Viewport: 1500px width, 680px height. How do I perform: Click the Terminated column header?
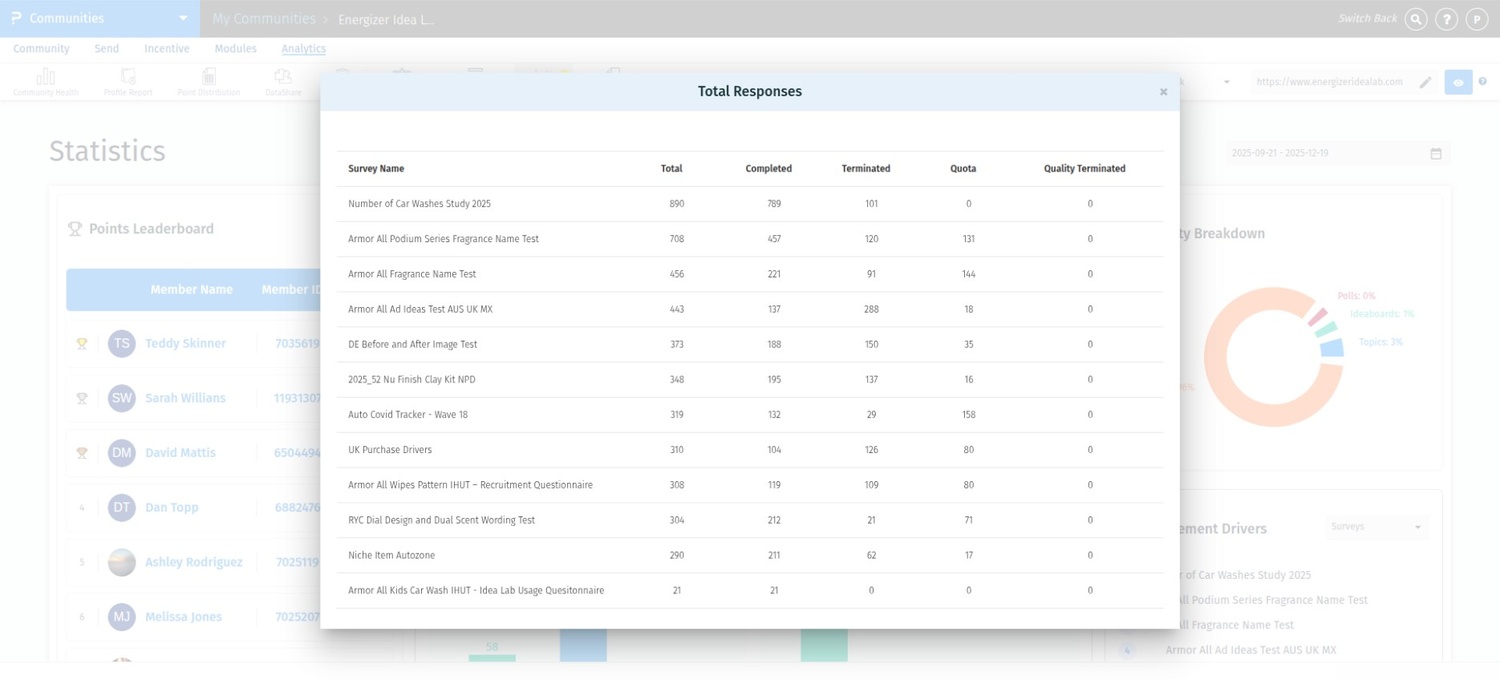(866, 169)
